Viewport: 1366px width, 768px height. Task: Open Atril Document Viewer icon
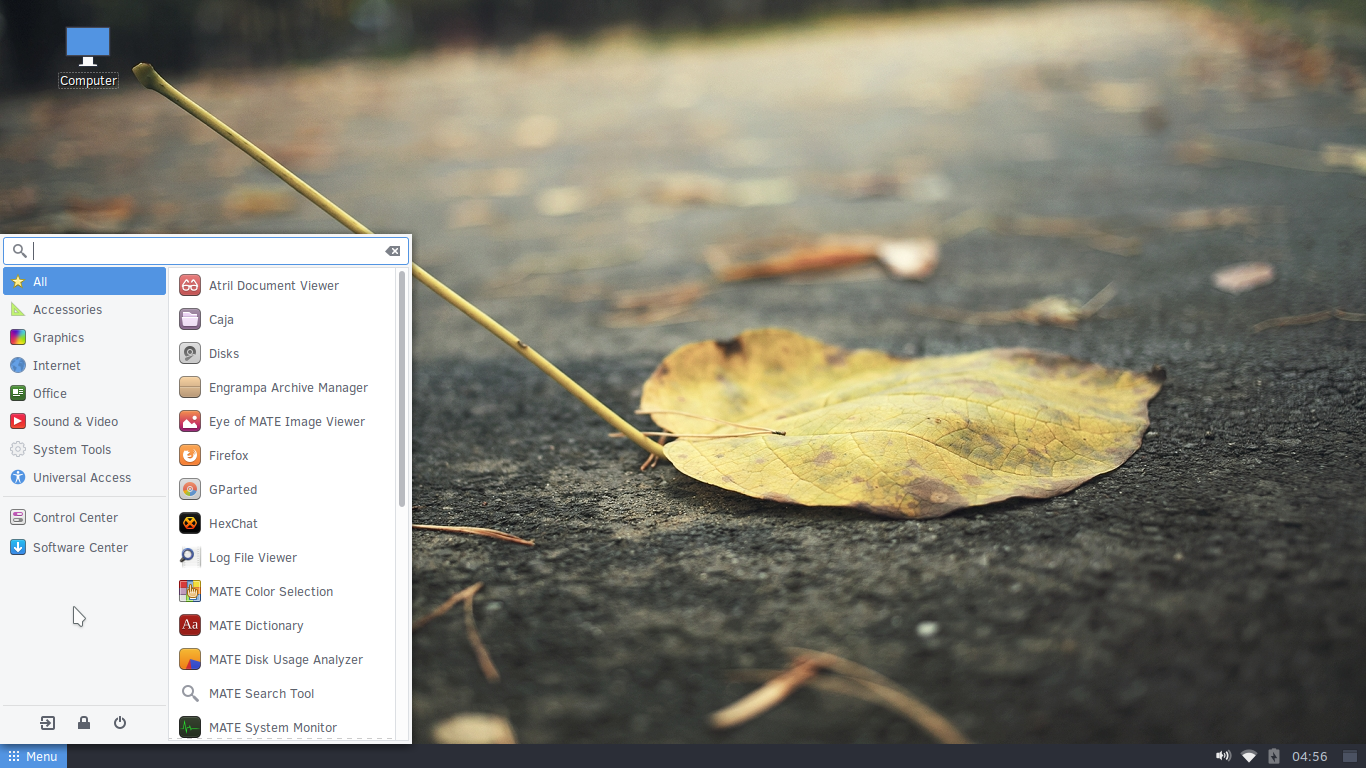tap(190, 285)
